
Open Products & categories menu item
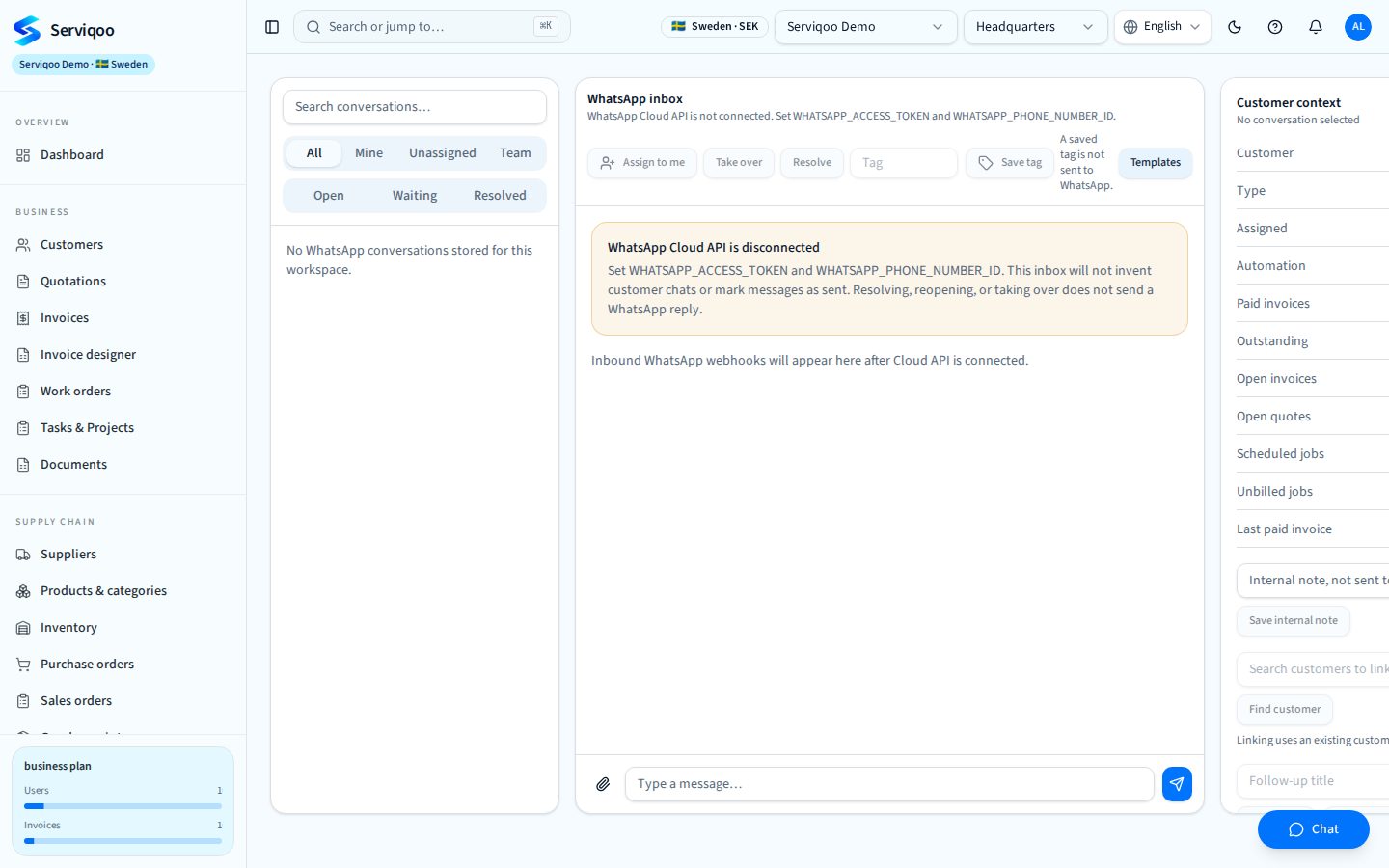pos(123,591)
